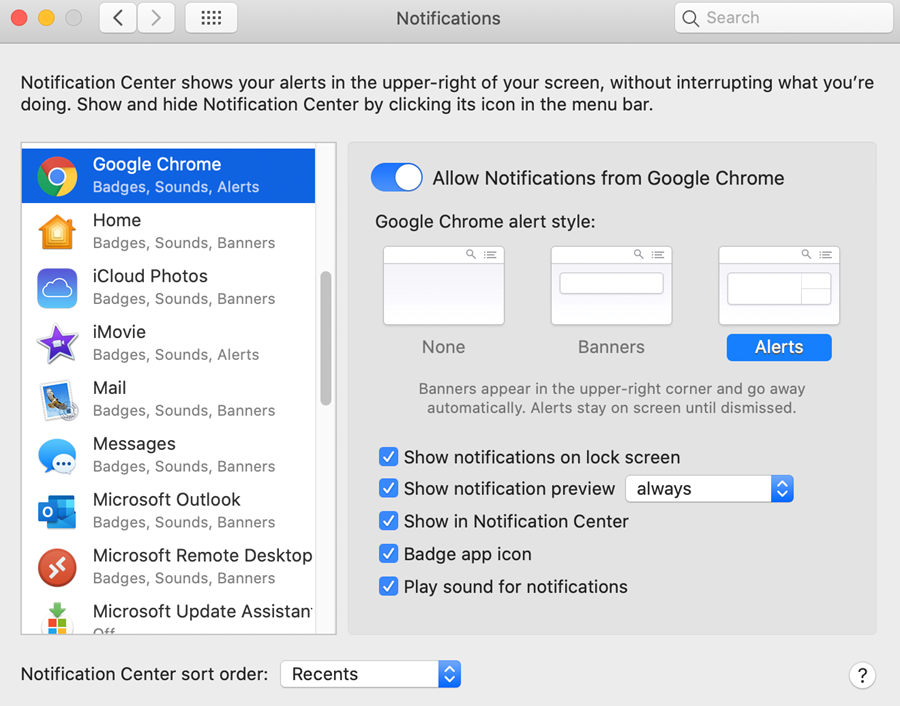This screenshot has height=706, width=900.
Task: Click the Microsoft Remote Desktop icon
Action: (x=57, y=567)
